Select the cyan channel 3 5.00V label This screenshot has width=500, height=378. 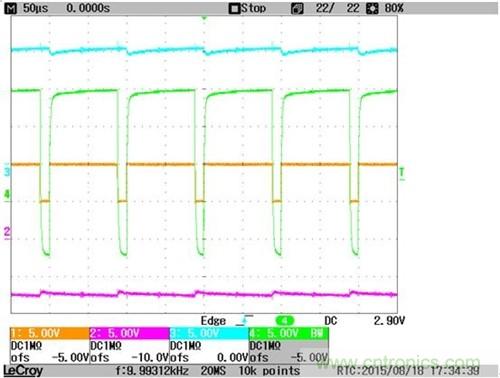(209, 333)
